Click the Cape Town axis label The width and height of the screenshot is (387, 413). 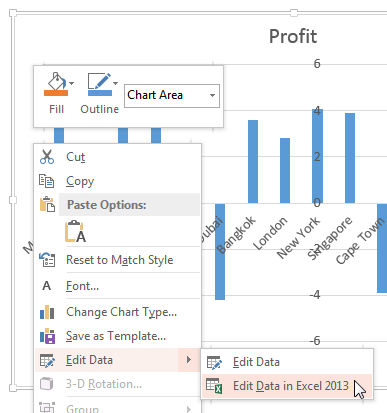360,241
